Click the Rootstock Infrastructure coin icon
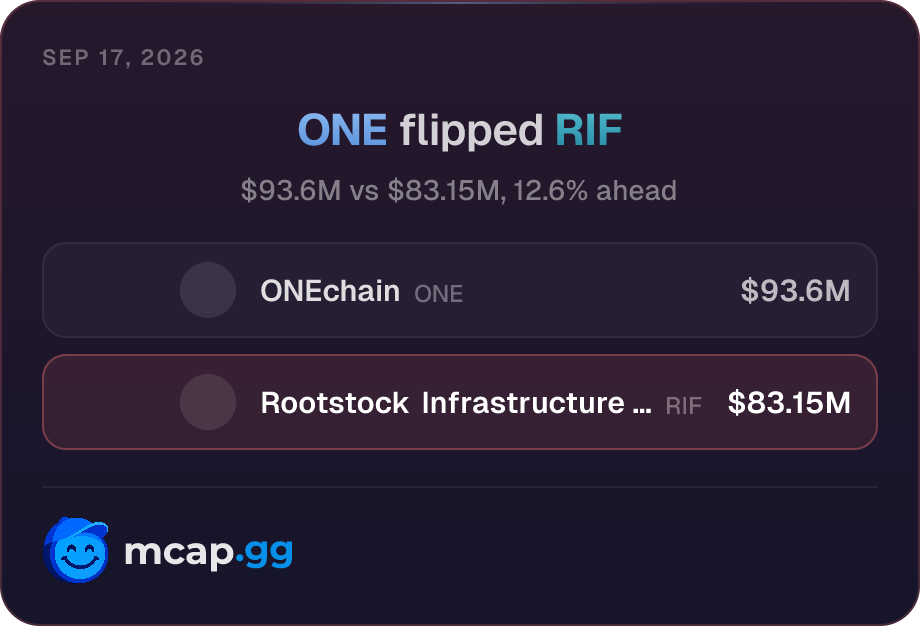 click(x=208, y=402)
